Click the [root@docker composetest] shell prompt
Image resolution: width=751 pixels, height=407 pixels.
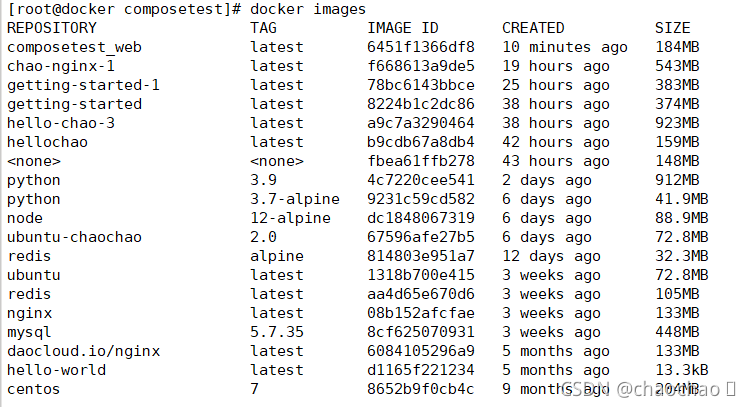click(x=120, y=9)
